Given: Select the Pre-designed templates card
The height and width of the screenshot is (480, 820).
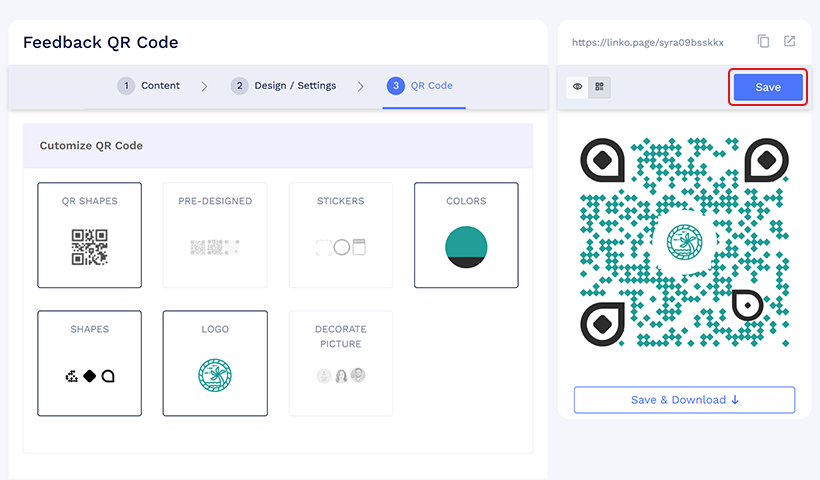Looking at the screenshot, I should pos(215,234).
